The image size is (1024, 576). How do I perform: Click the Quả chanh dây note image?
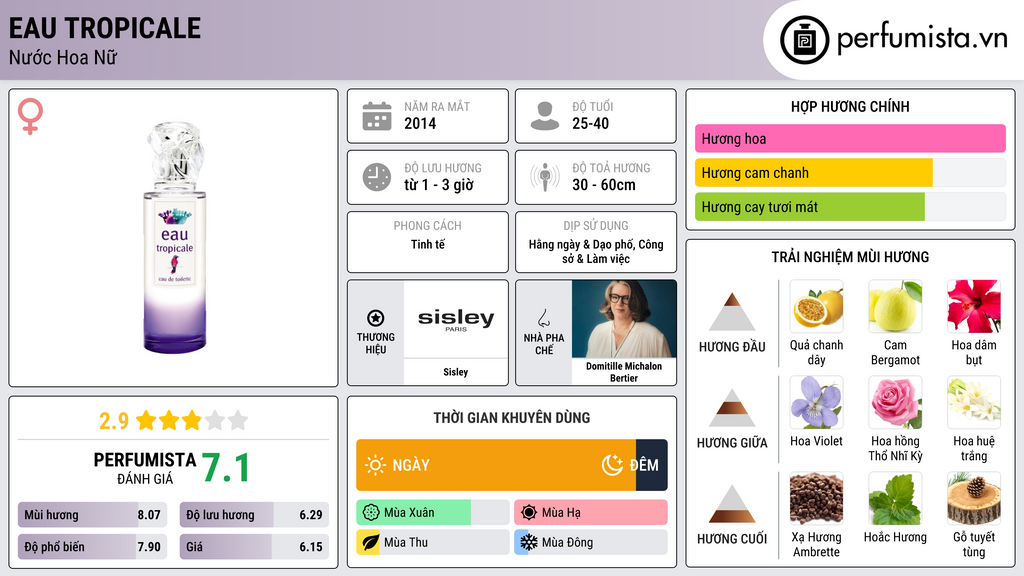(816, 306)
